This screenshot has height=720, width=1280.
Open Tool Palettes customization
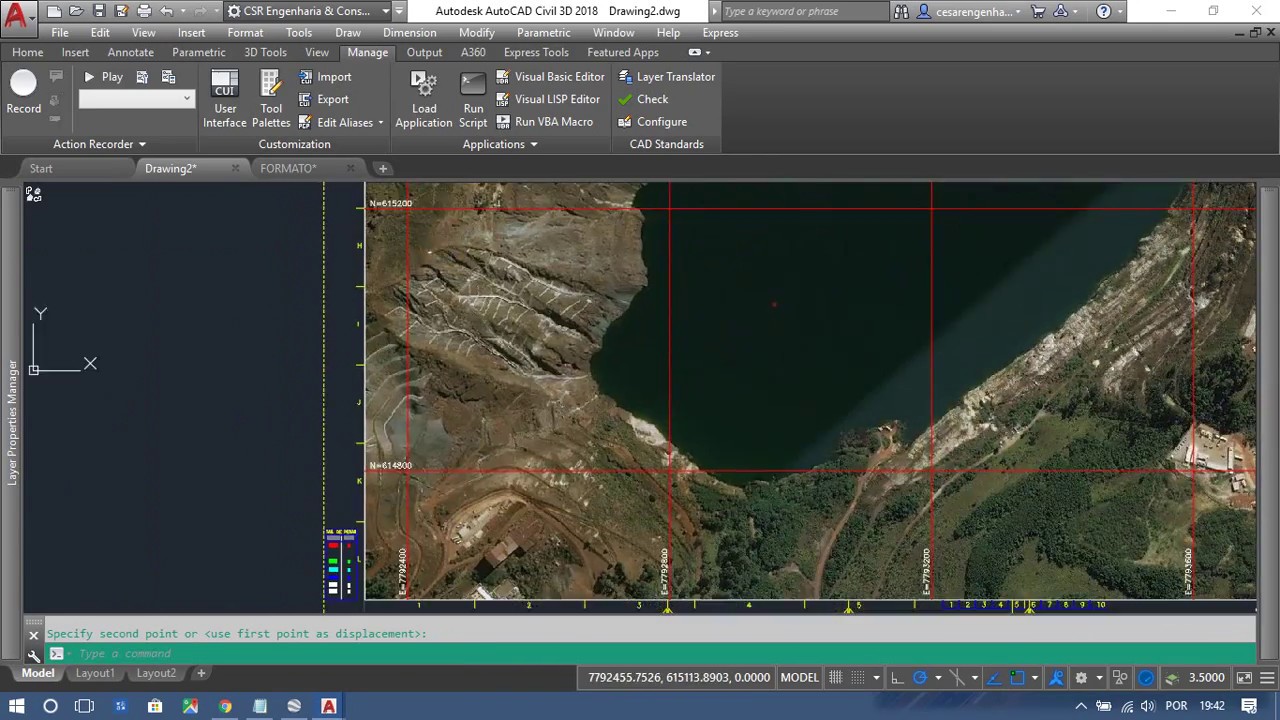[271, 98]
